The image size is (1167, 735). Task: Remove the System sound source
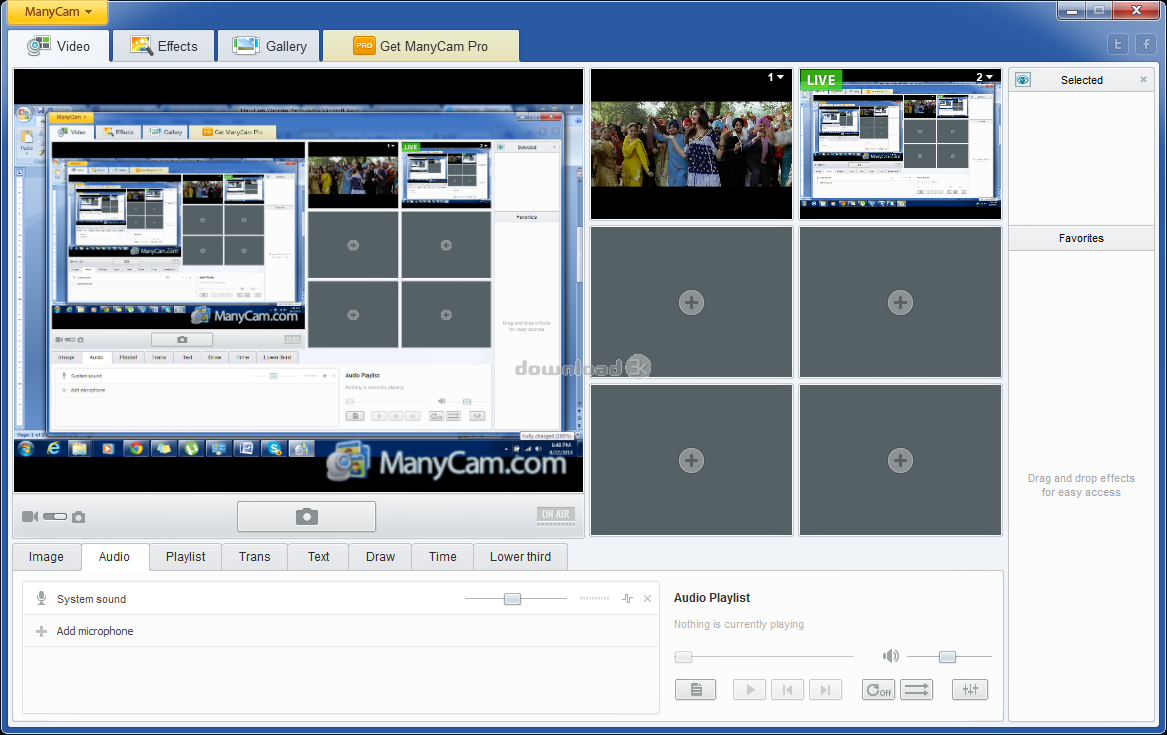647,599
